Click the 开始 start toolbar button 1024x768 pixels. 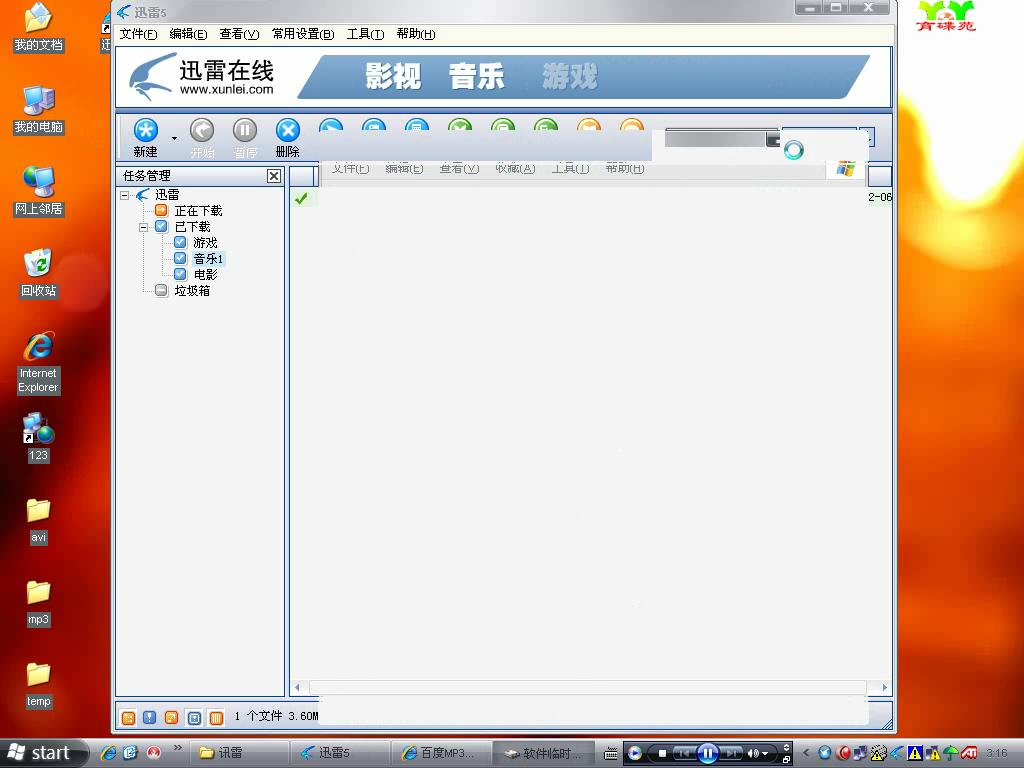[x=202, y=138]
